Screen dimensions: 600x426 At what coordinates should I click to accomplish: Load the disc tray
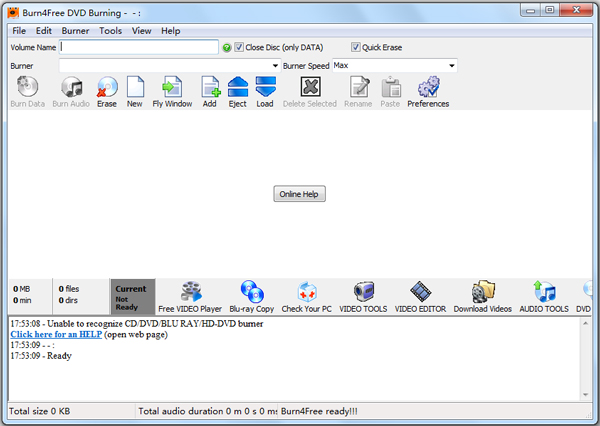265,87
